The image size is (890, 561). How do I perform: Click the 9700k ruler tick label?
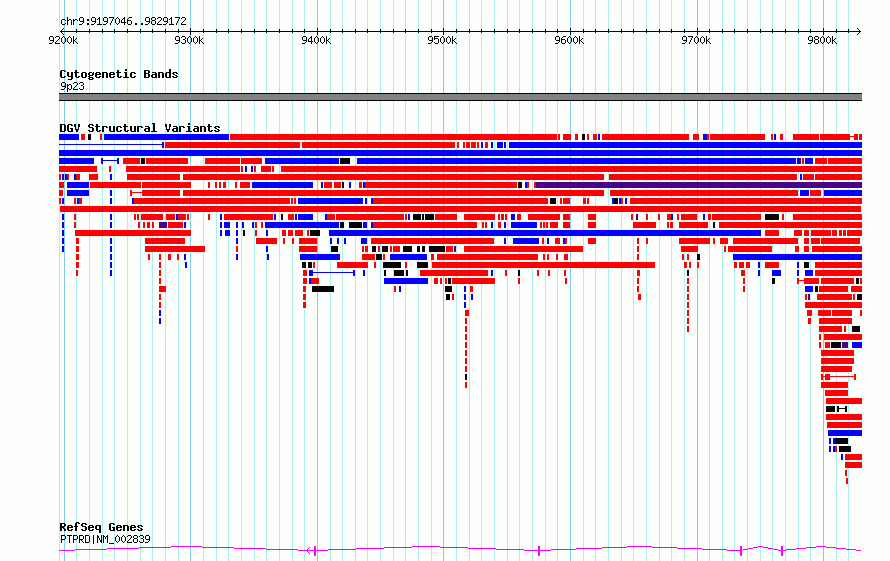pos(696,40)
